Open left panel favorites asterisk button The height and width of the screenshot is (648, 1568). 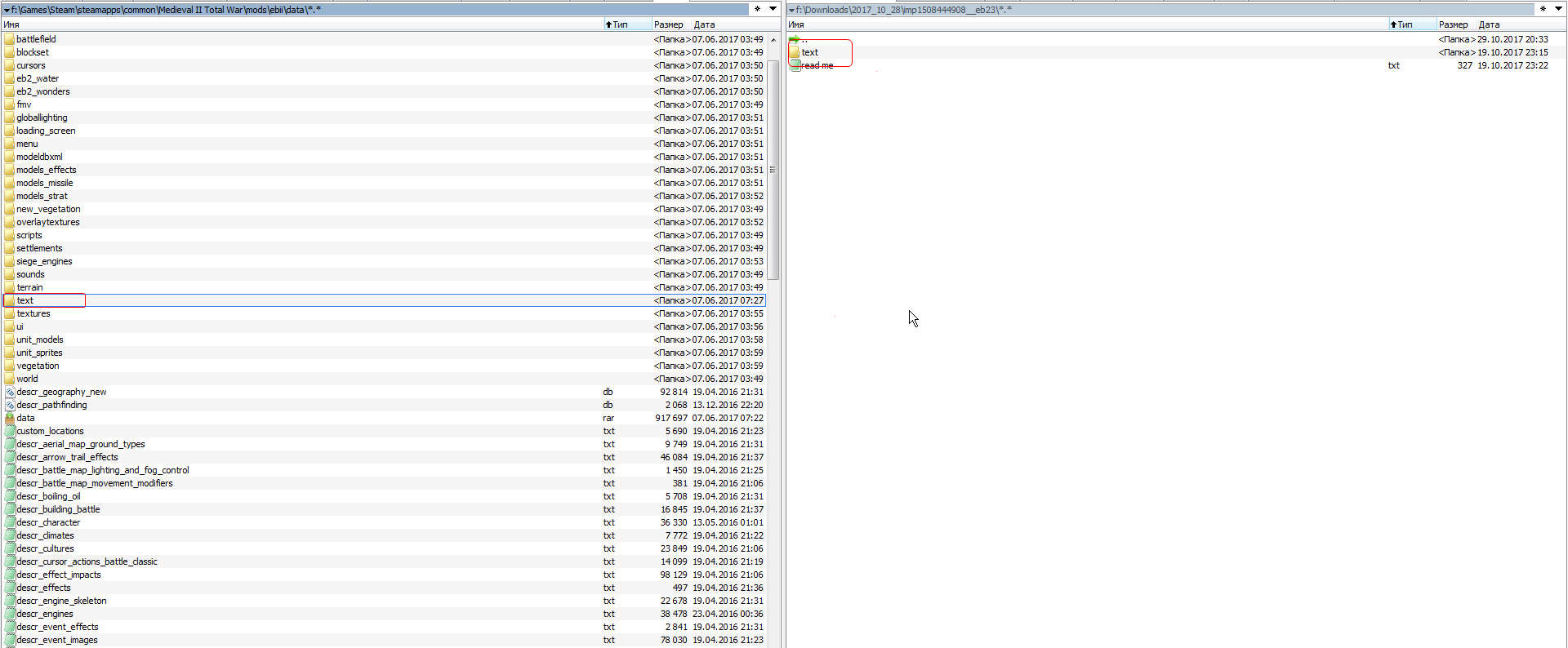[757, 9]
